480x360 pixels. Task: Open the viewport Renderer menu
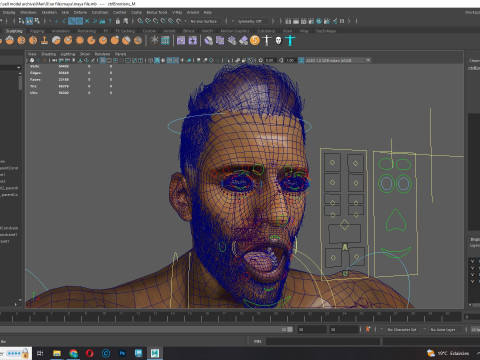point(102,54)
